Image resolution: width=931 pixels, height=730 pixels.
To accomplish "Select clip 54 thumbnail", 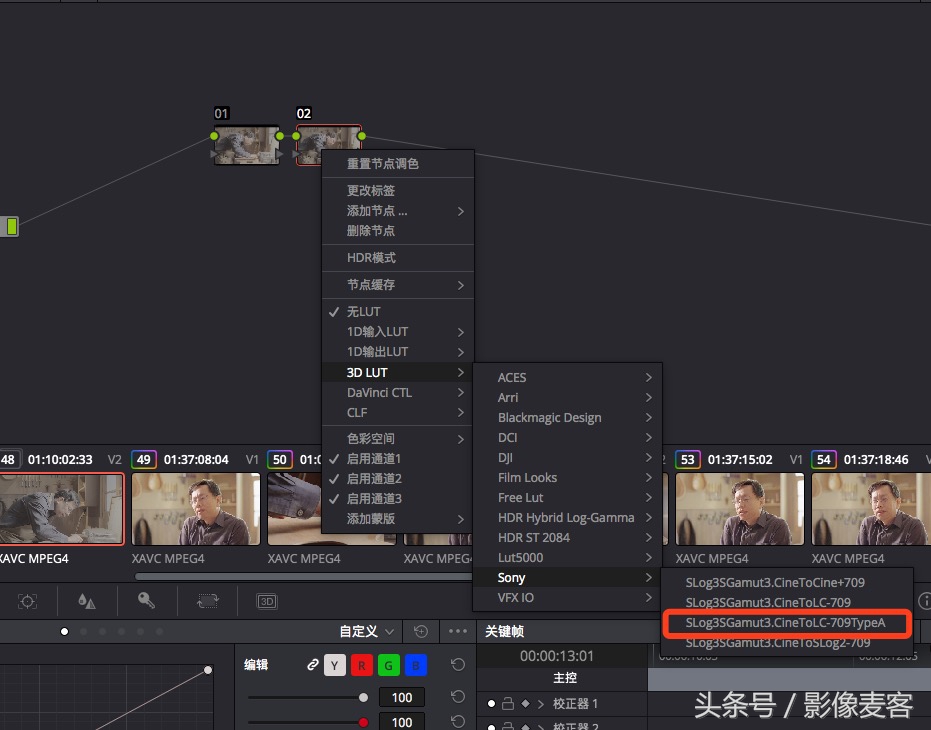I will 871,508.
